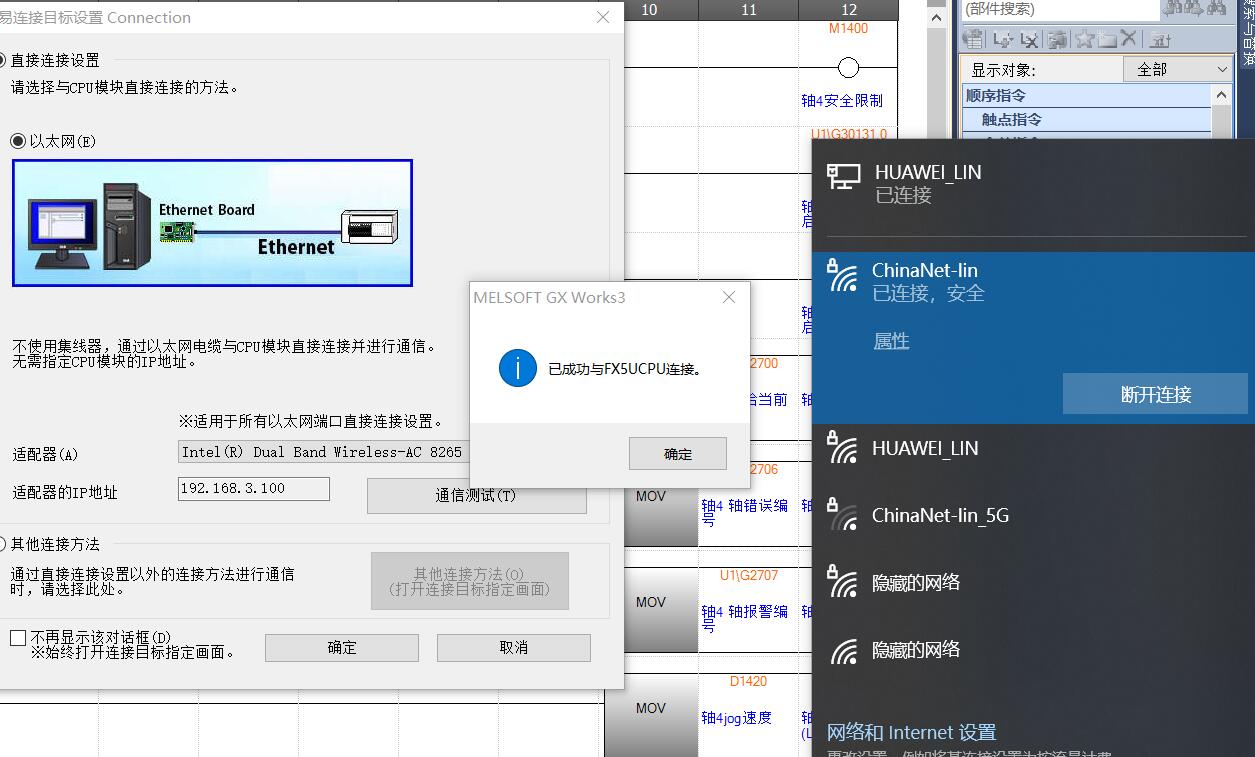Screen dimensions: 1255x757
Task: Open the 适配器 Intel Wireless adapter dropdown
Action: pyautogui.click(x=322, y=452)
